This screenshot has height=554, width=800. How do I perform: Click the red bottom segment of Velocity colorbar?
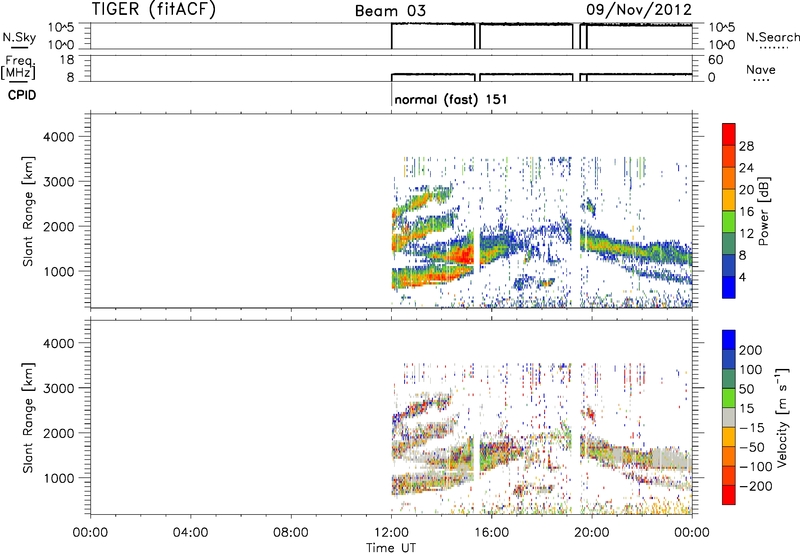(729, 495)
